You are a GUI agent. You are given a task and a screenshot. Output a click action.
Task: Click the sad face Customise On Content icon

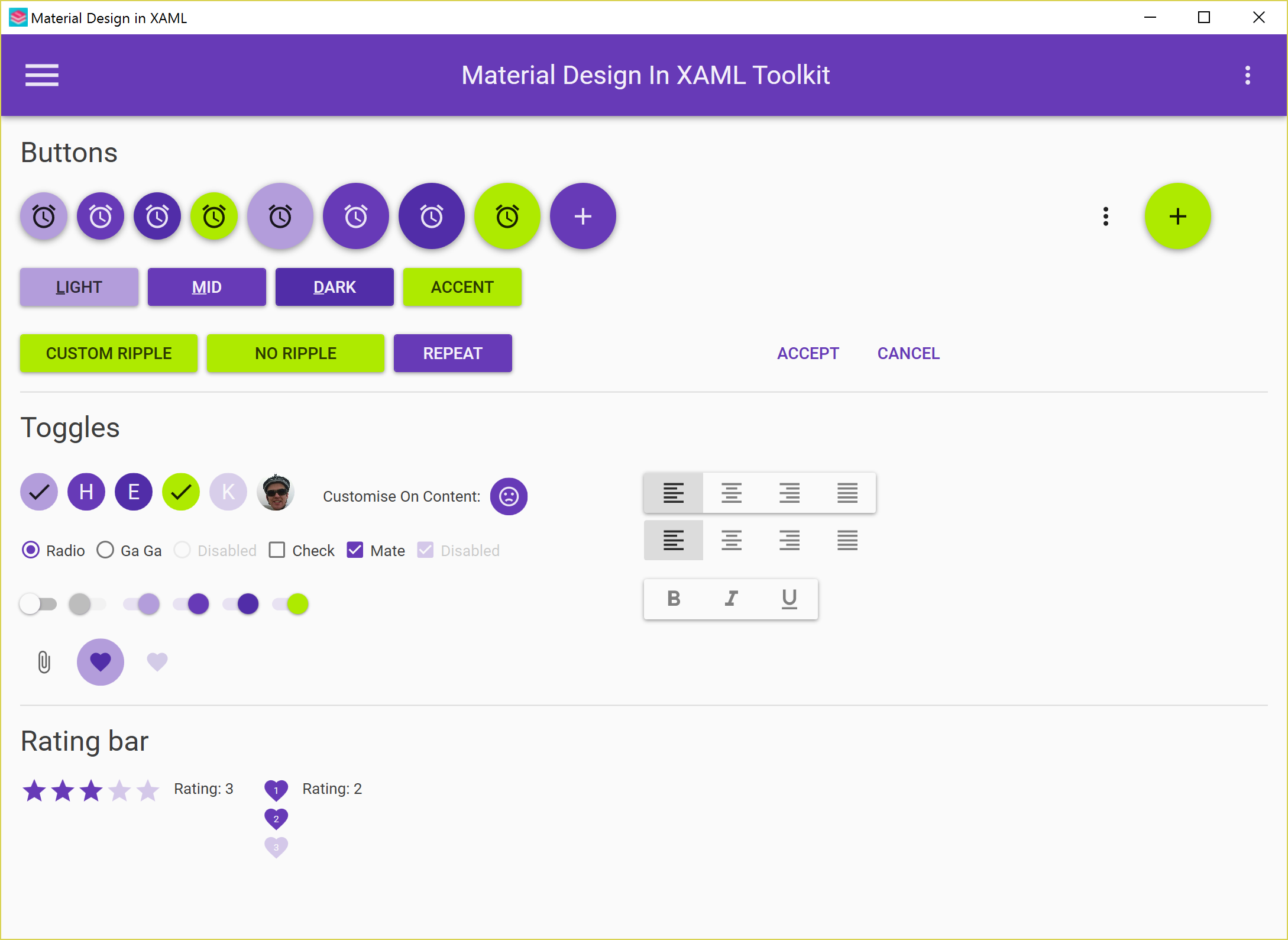pyautogui.click(x=509, y=496)
